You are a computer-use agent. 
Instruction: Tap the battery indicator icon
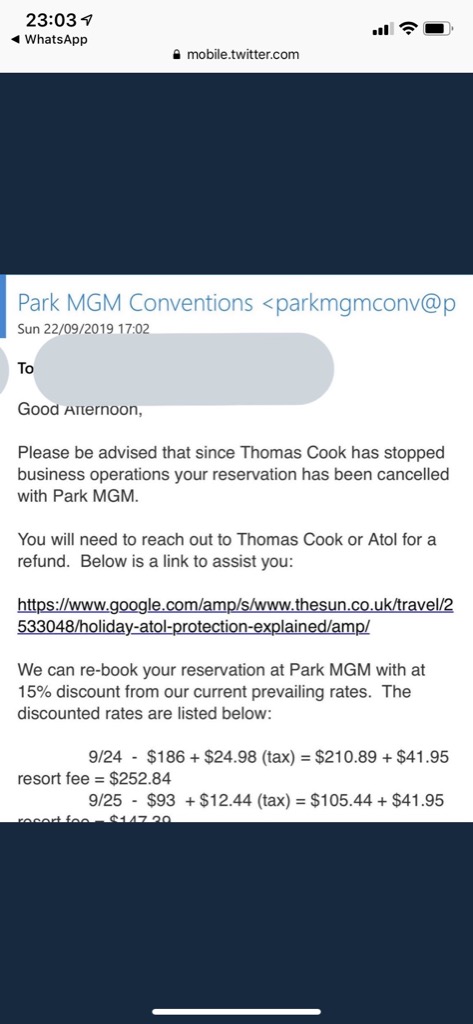tap(438, 28)
